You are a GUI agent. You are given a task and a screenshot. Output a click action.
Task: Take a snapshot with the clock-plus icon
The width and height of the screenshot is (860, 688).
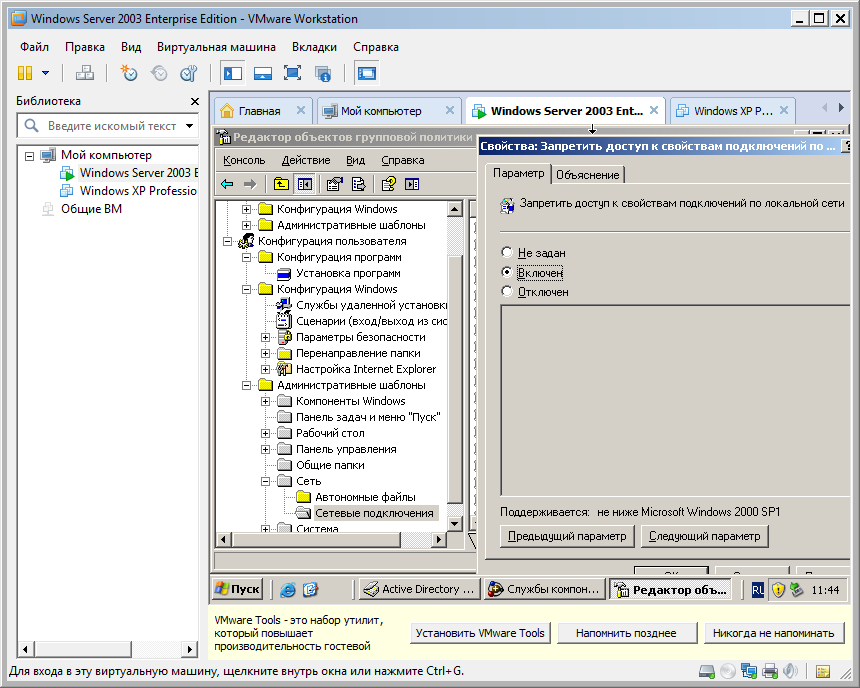(129, 73)
